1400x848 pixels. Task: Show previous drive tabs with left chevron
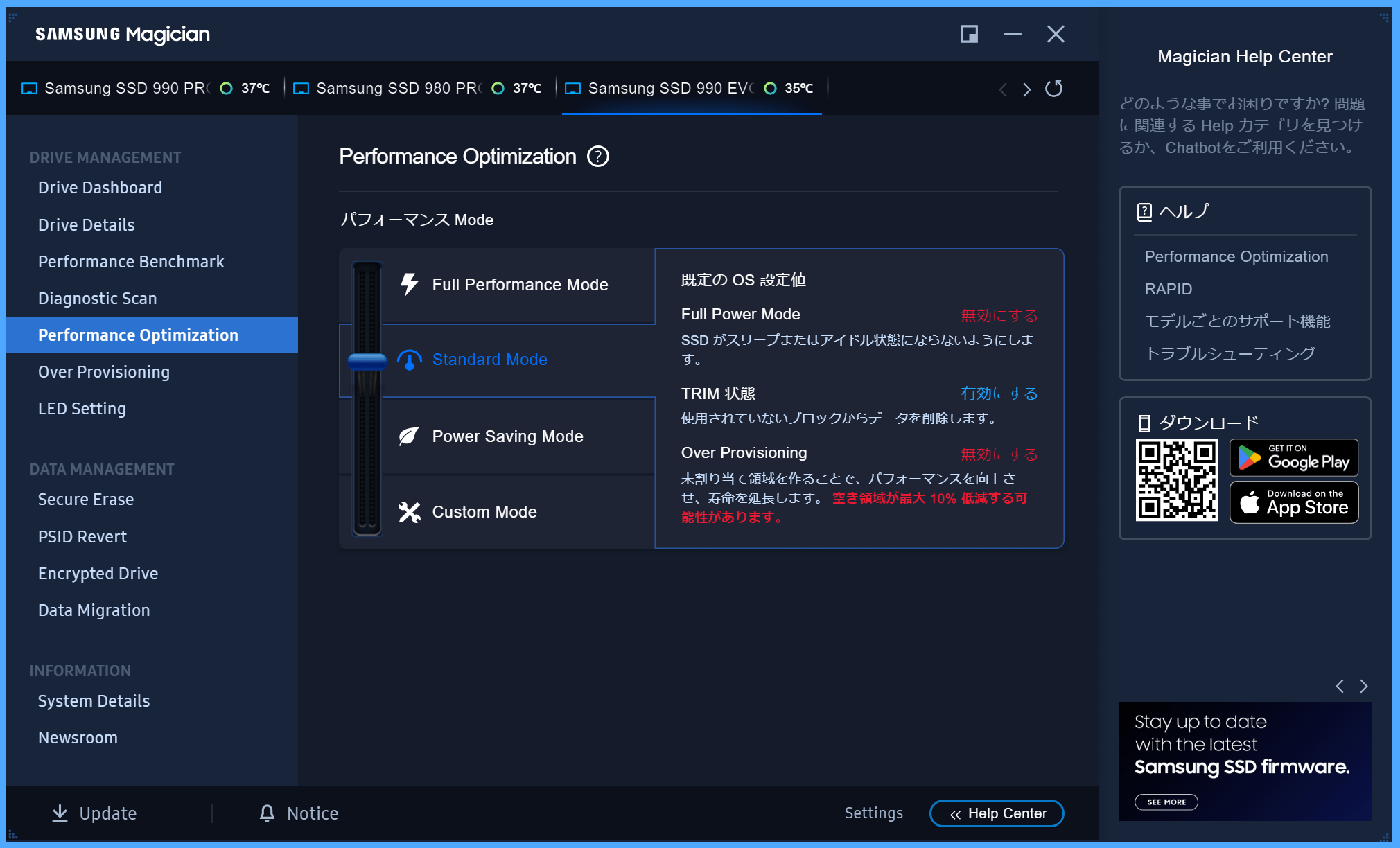tap(1003, 89)
